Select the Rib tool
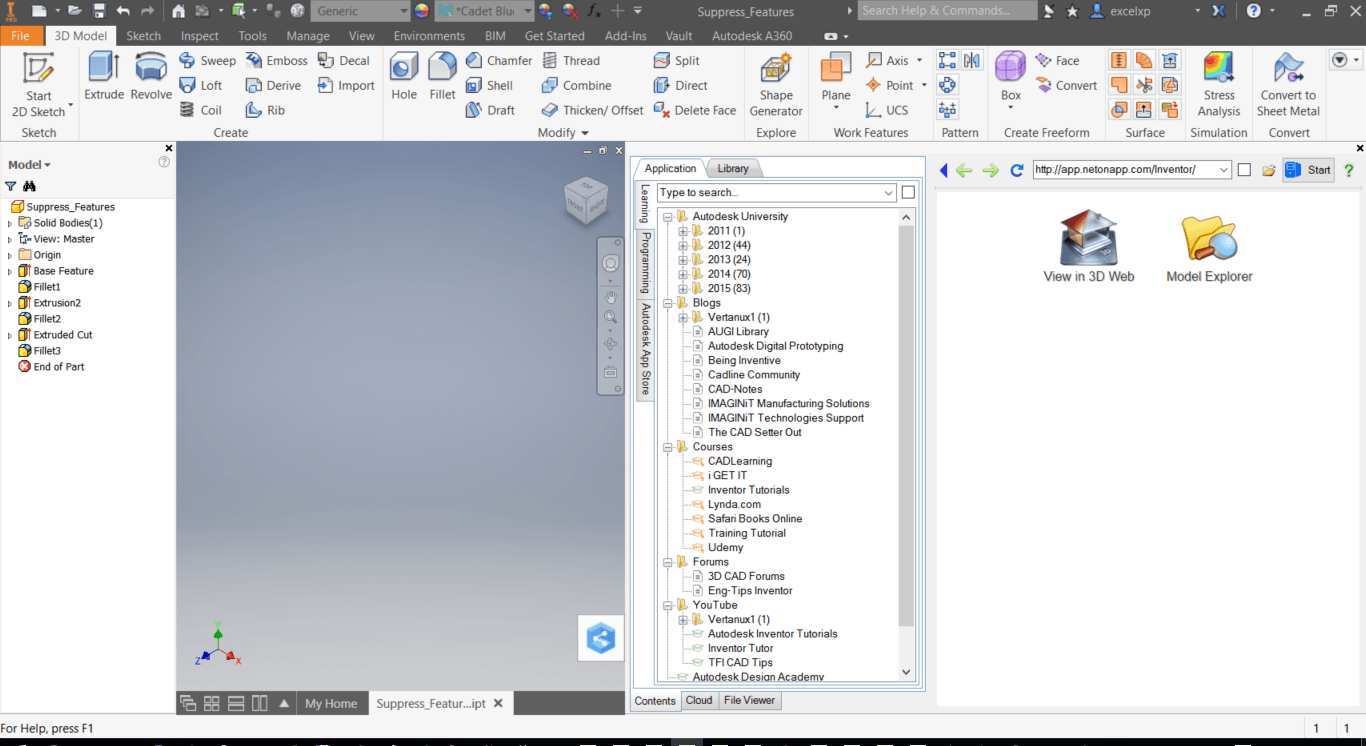 click(x=264, y=110)
